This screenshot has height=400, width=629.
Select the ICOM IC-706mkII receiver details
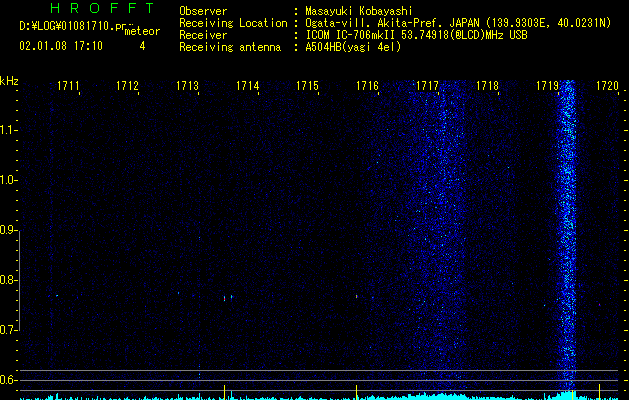(416, 35)
